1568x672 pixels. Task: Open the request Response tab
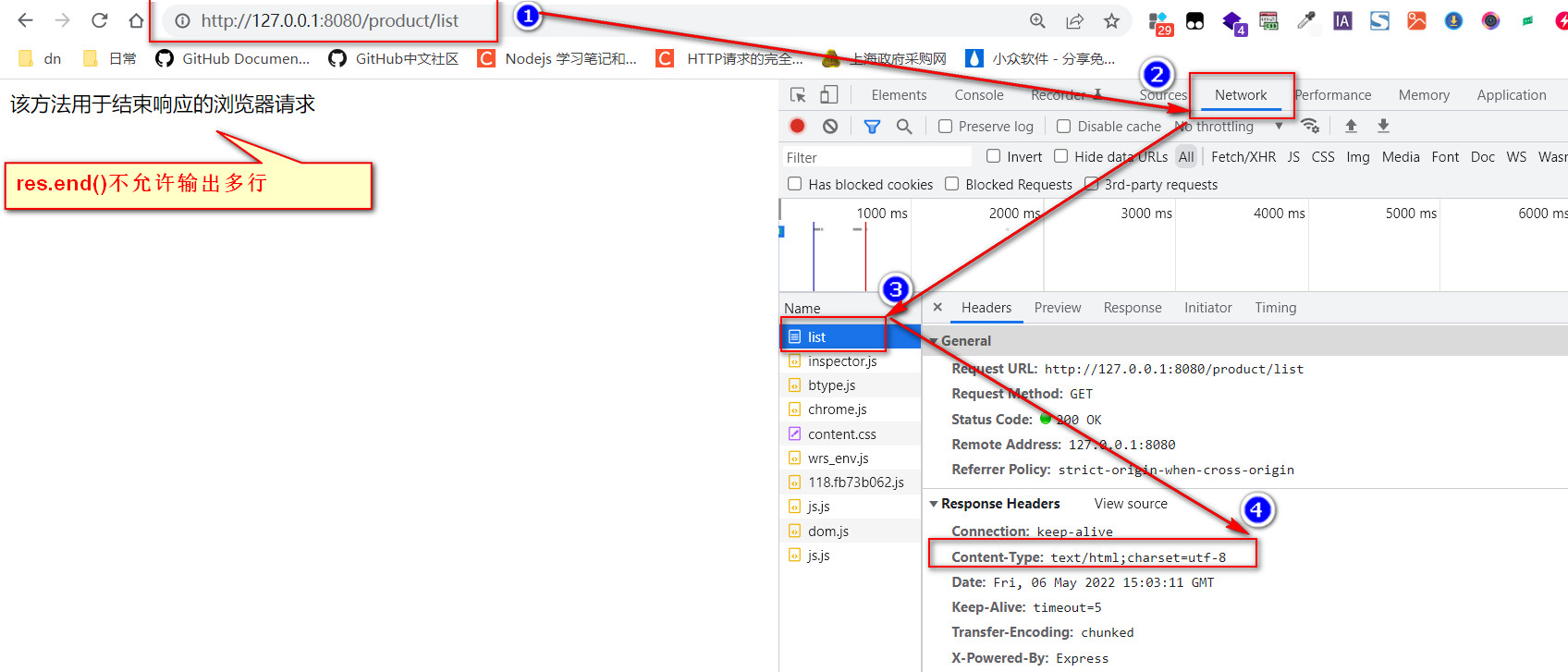click(x=1133, y=307)
